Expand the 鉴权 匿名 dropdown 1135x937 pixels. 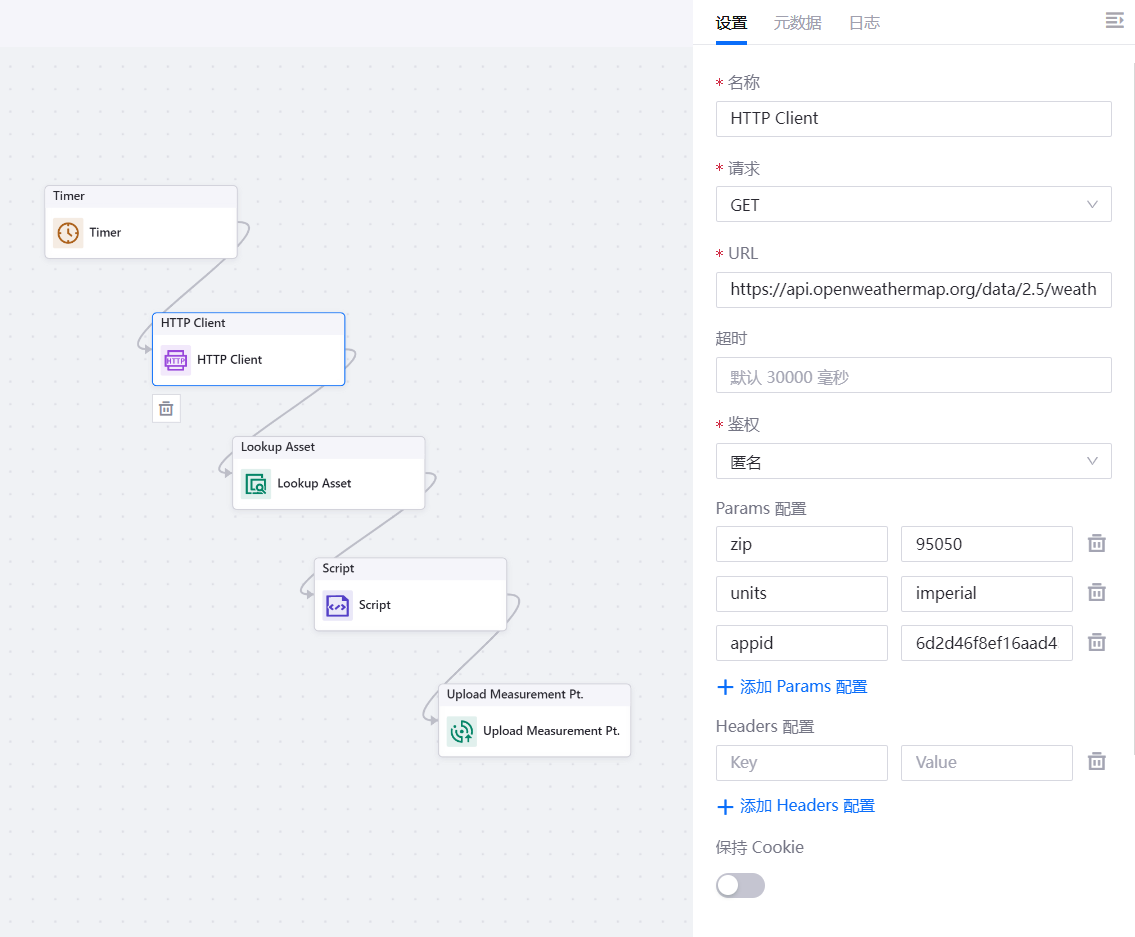pos(913,462)
